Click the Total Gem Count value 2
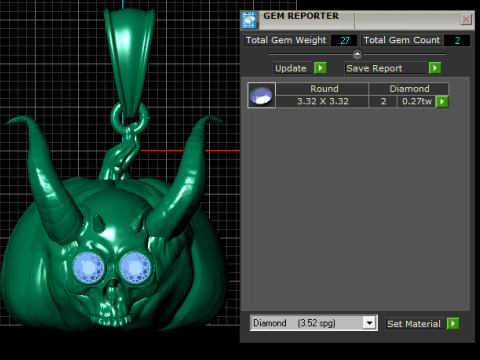This screenshot has height=360, width=480. pos(457,40)
